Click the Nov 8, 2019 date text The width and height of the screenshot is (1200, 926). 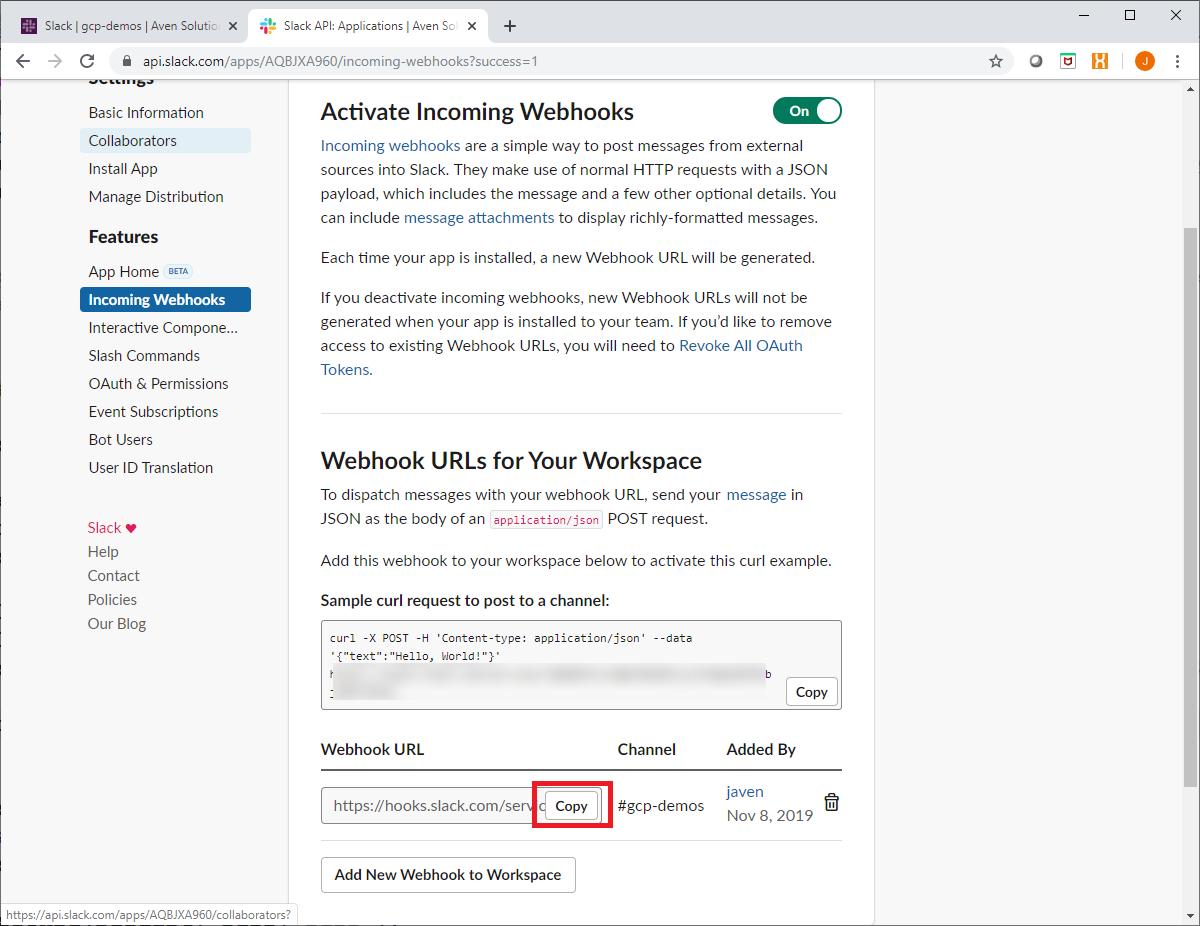tap(770, 815)
